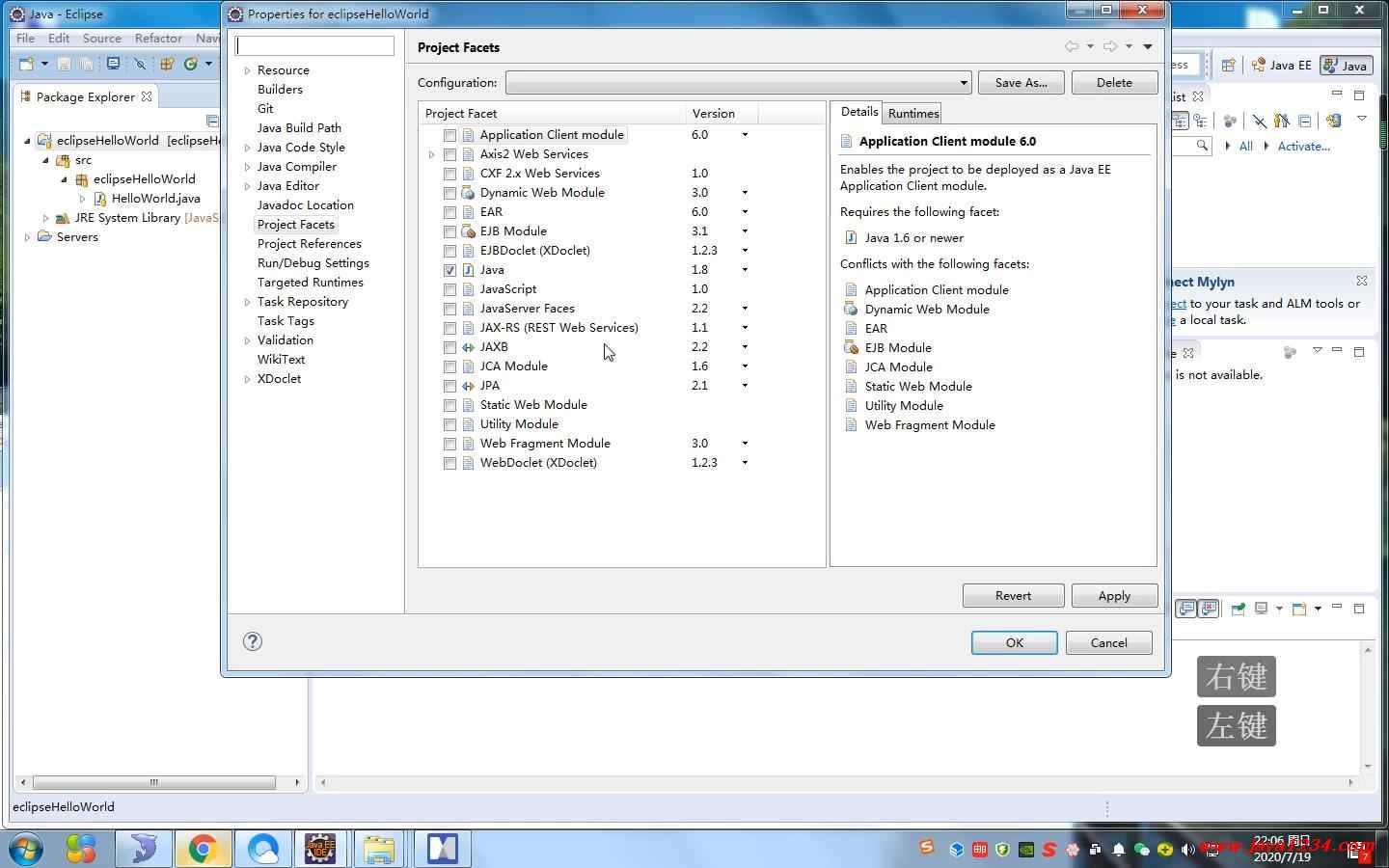Click the Delete configuration button

tap(1114, 83)
